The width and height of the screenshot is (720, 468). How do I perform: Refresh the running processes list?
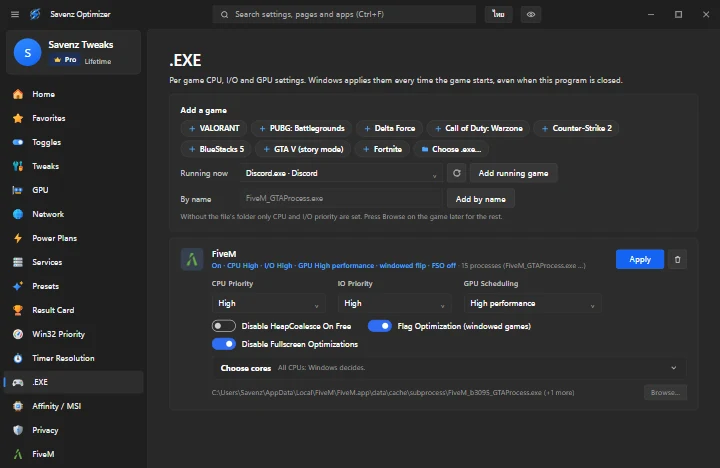(456, 173)
